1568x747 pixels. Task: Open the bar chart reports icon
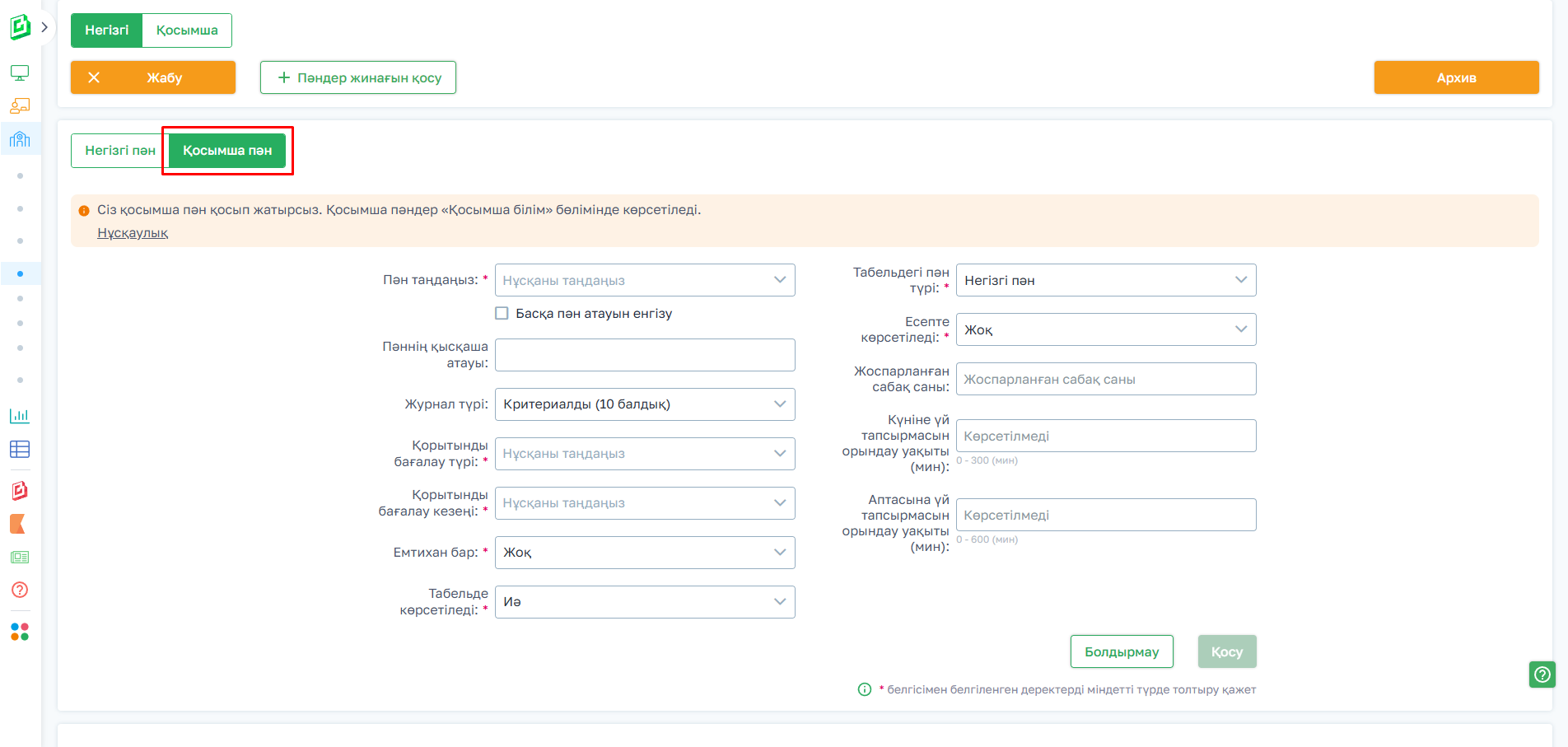[20, 416]
